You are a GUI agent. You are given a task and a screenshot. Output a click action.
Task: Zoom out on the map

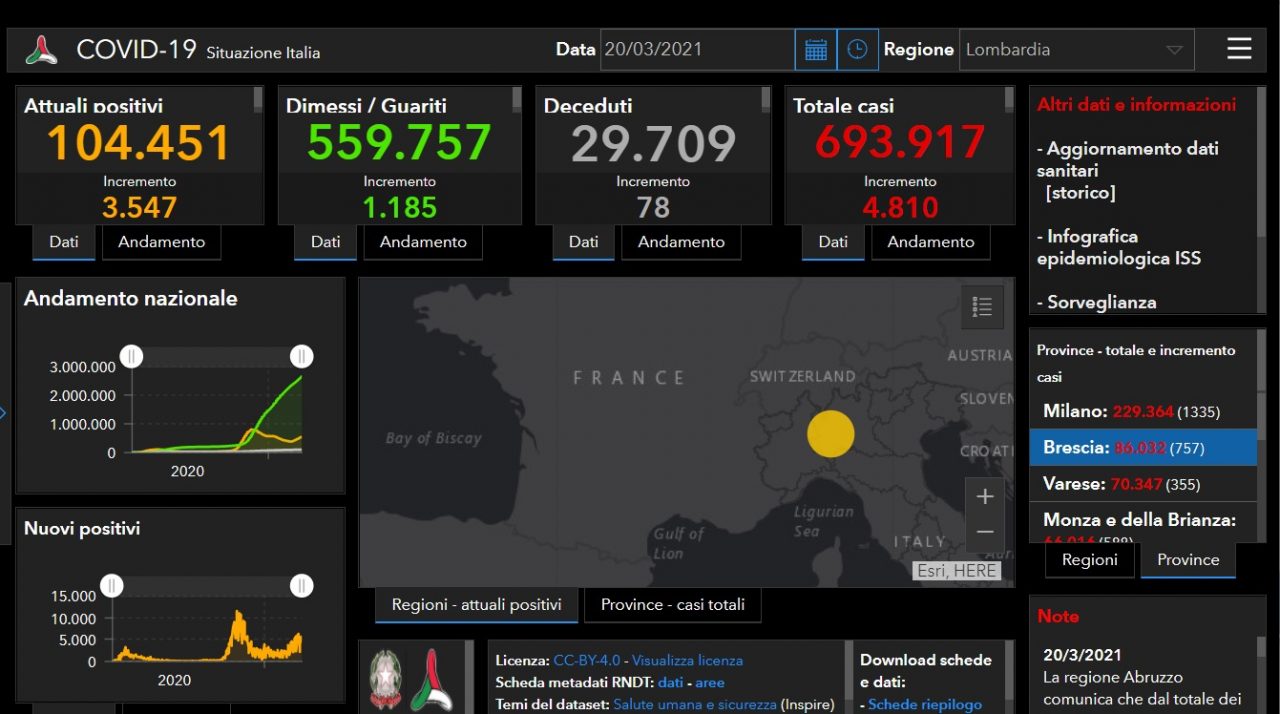[984, 532]
